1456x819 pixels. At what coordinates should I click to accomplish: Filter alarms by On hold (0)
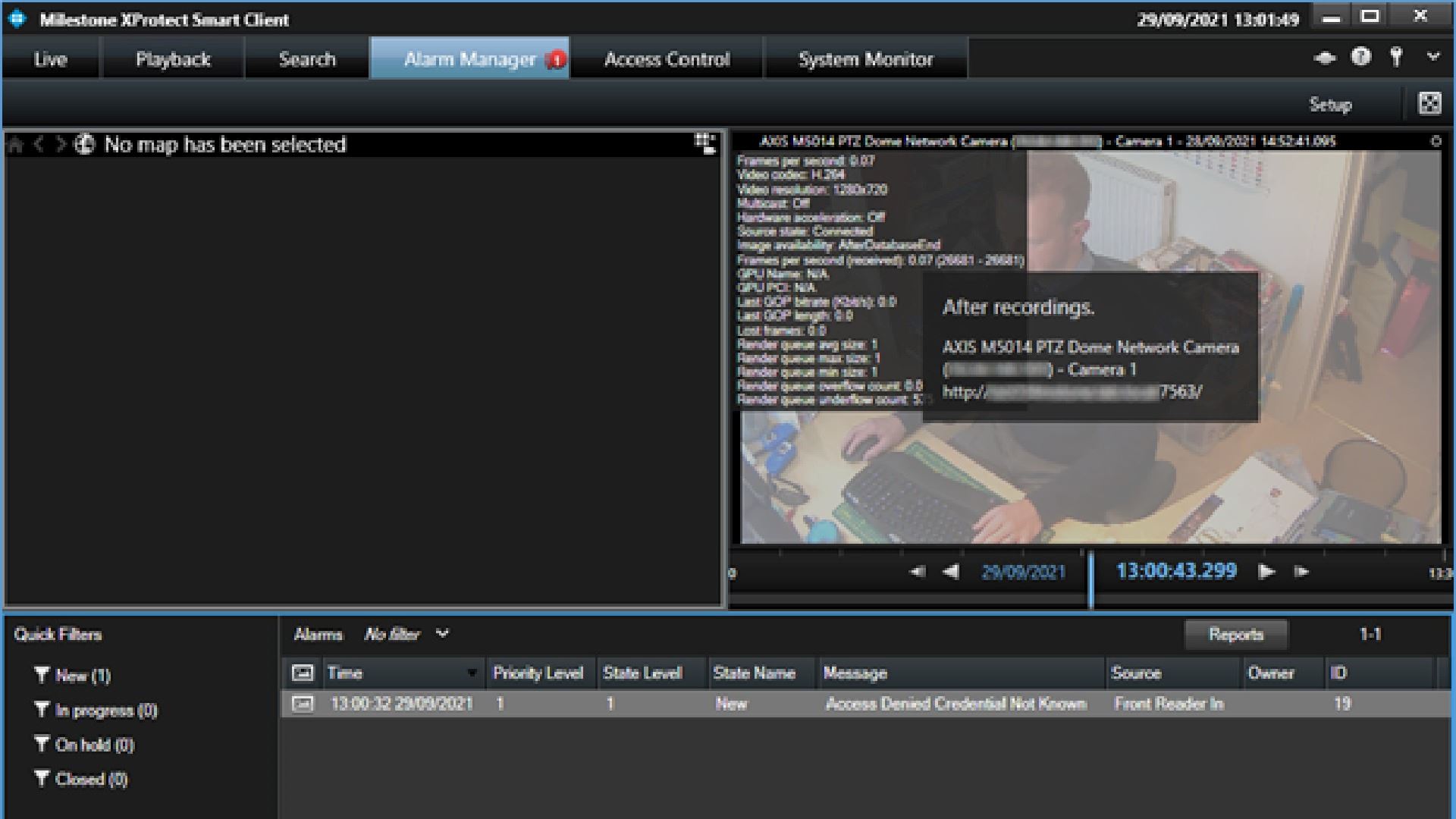coord(84,745)
